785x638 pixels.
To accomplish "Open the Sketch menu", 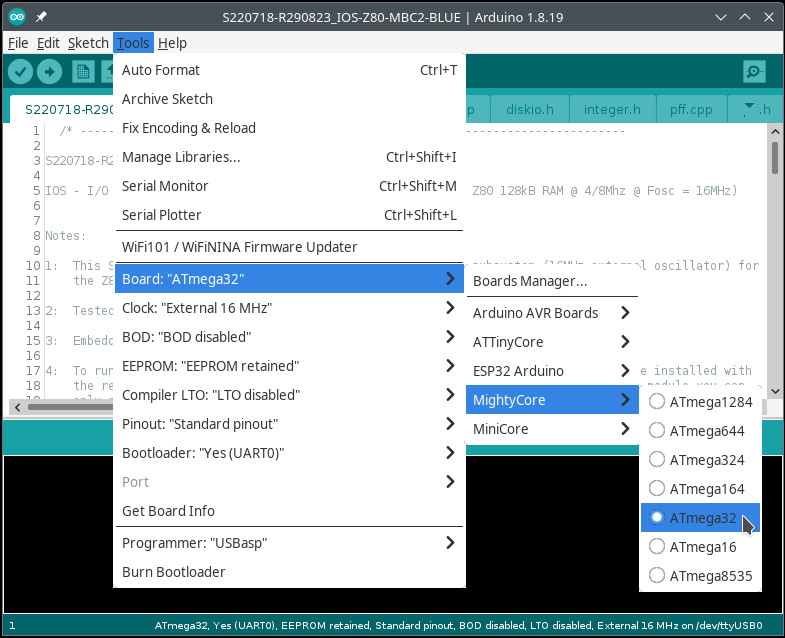I will (x=88, y=43).
